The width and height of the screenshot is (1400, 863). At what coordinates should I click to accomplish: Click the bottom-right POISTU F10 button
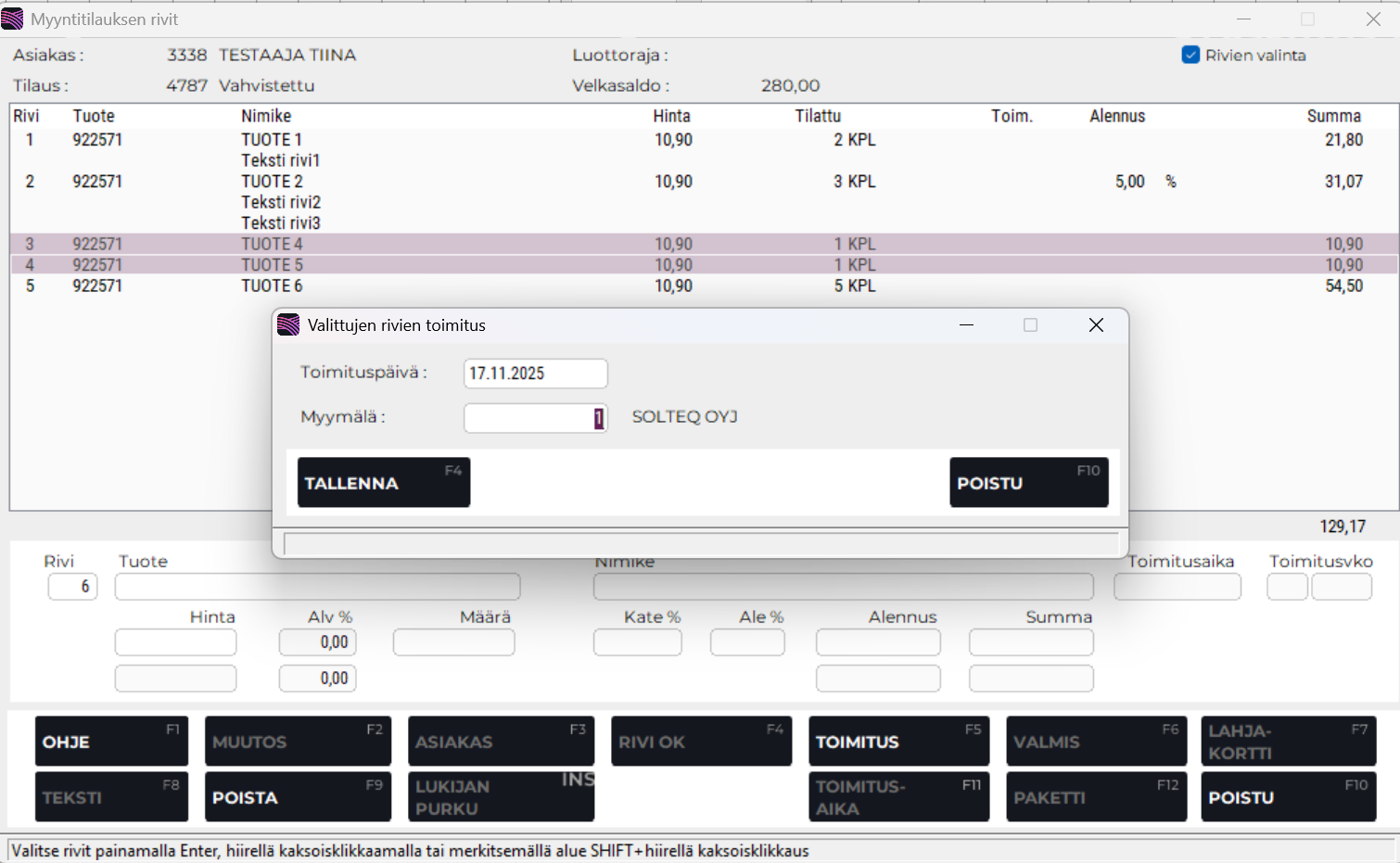[x=1288, y=797]
